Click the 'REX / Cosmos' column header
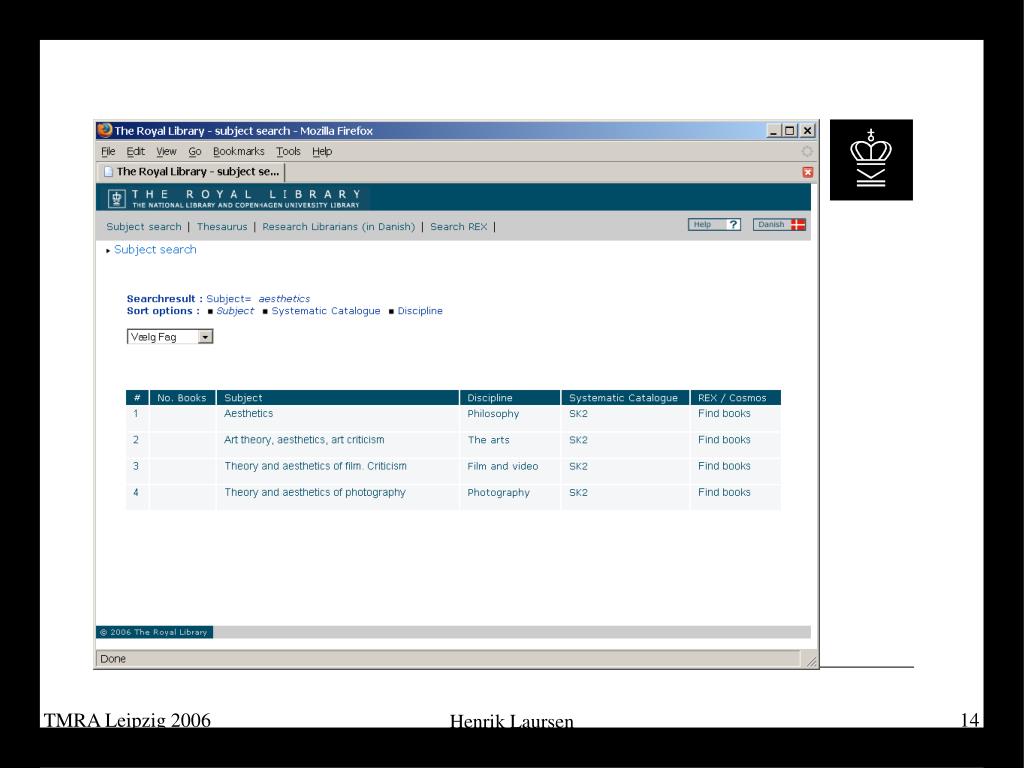This screenshot has width=1024, height=768. pos(735,398)
